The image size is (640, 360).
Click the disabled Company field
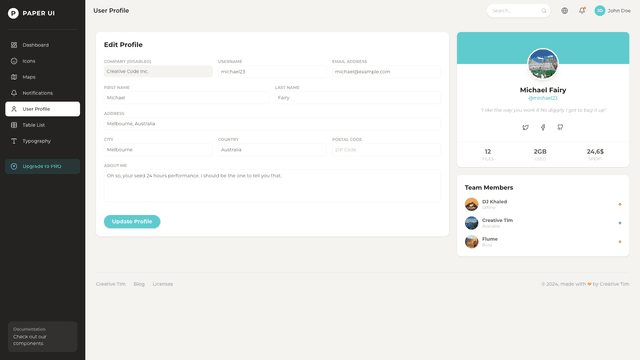click(158, 71)
